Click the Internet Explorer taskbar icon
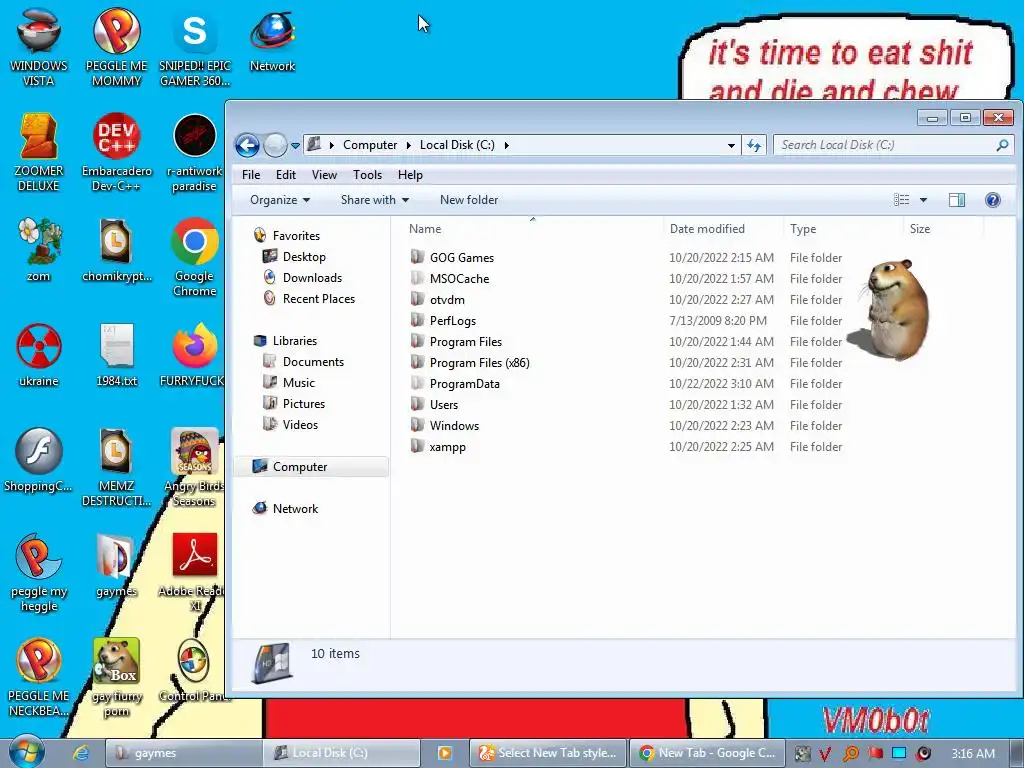 coord(80,753)
